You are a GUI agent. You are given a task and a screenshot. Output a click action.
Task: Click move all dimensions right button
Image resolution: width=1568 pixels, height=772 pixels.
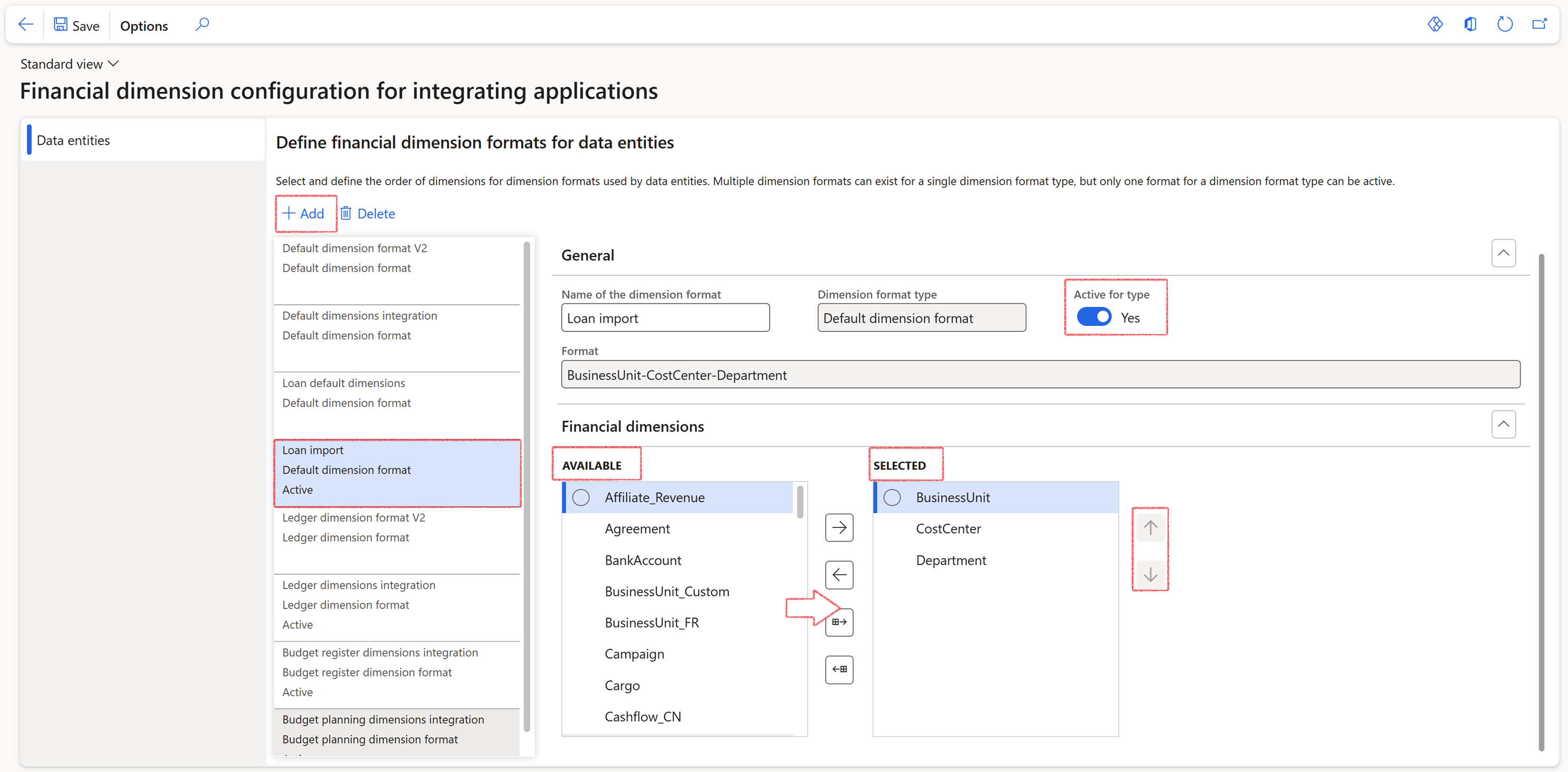[839, 622]
